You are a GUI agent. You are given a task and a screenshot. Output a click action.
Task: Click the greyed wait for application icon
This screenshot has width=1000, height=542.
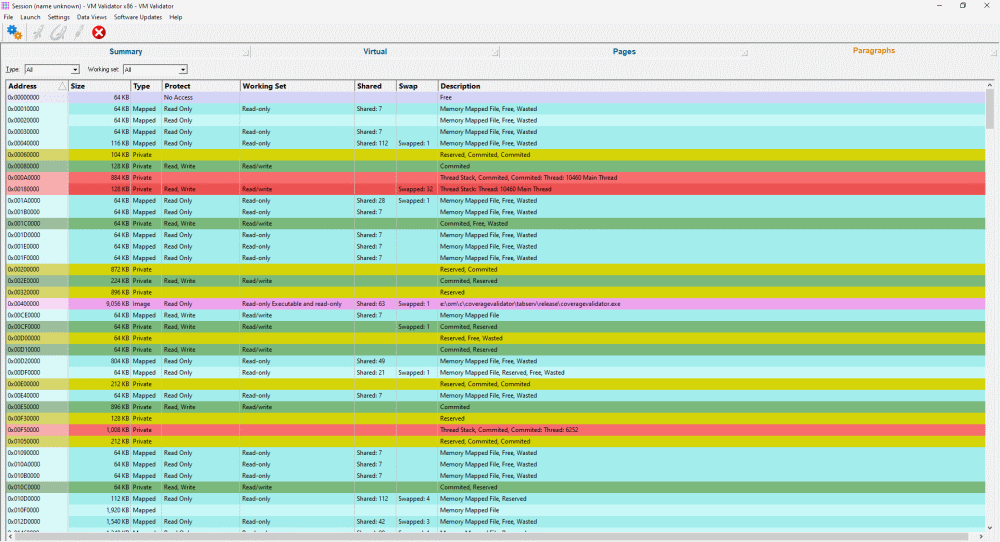79,33
